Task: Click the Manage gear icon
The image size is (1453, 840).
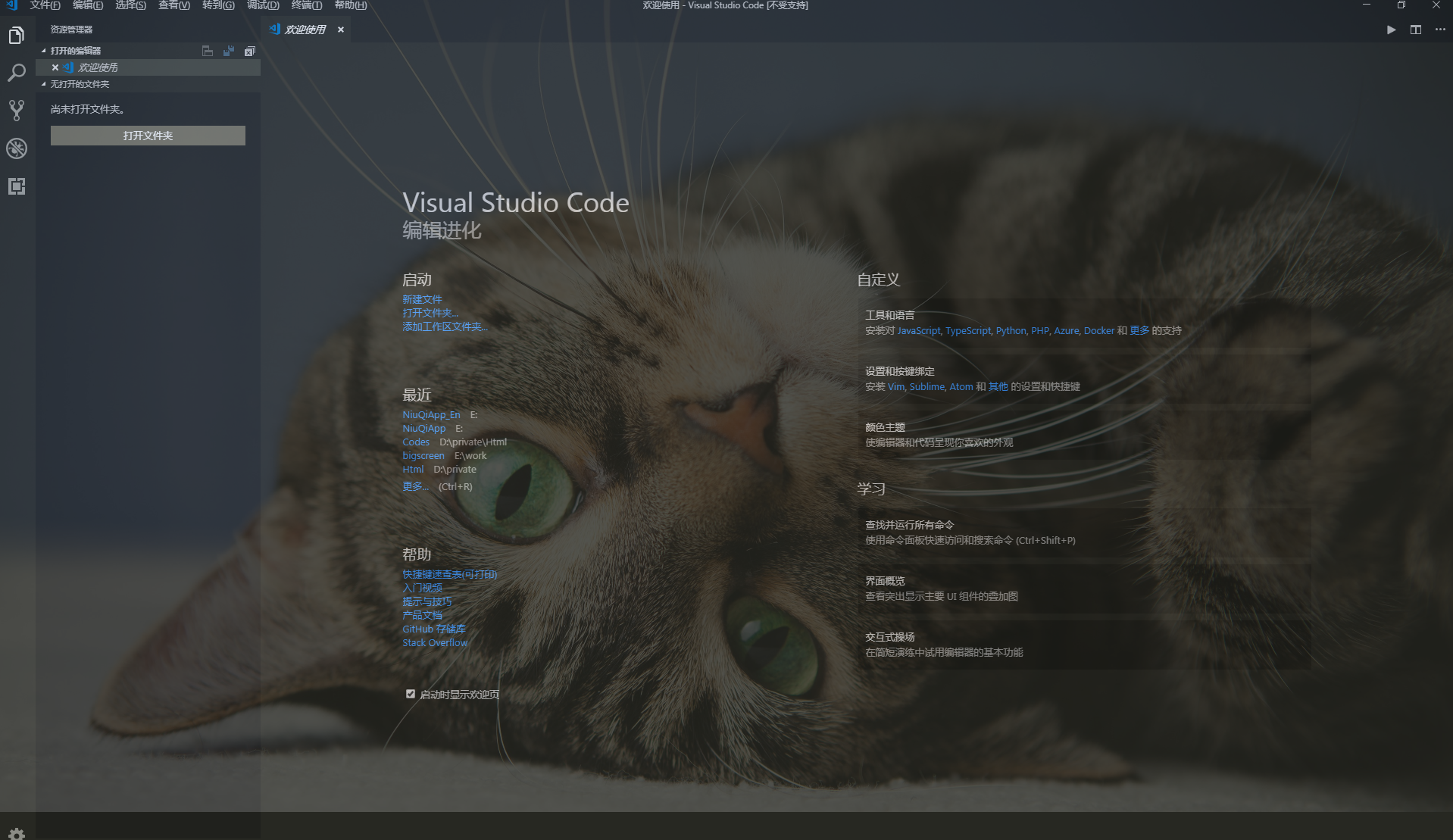Action: tap(17, 833)
